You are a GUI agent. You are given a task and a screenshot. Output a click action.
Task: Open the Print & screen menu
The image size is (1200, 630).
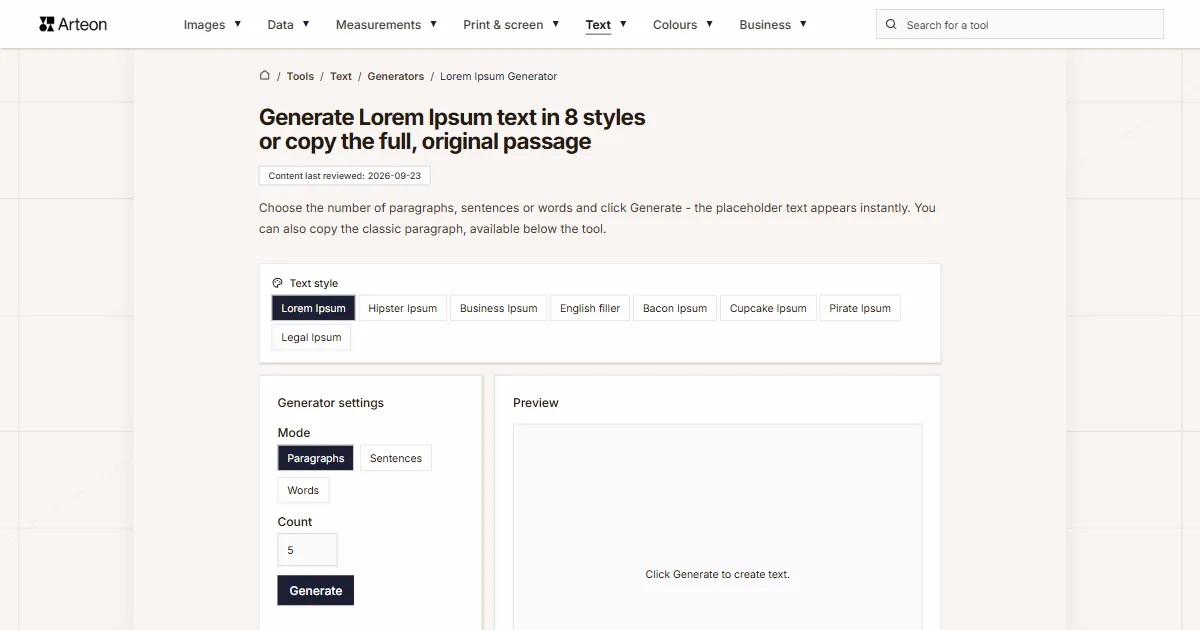(x=503, y=25)
